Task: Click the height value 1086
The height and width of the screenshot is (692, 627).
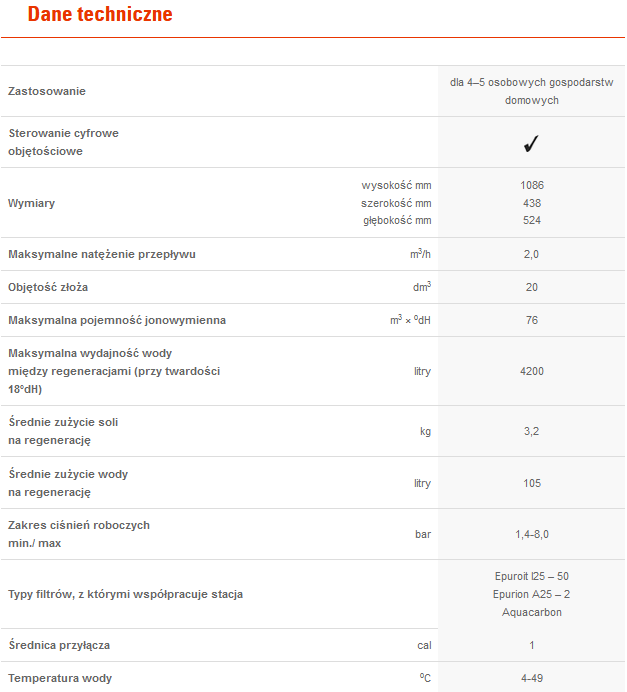Action: [532, 185]
